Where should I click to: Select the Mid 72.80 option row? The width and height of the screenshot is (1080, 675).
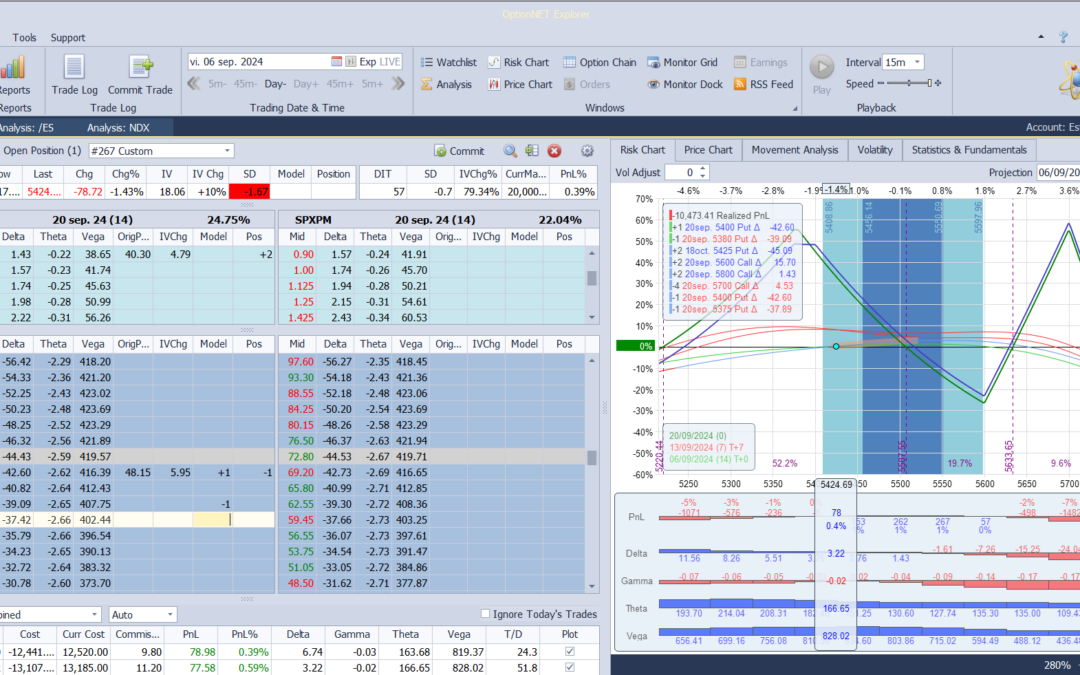[433, 457]
